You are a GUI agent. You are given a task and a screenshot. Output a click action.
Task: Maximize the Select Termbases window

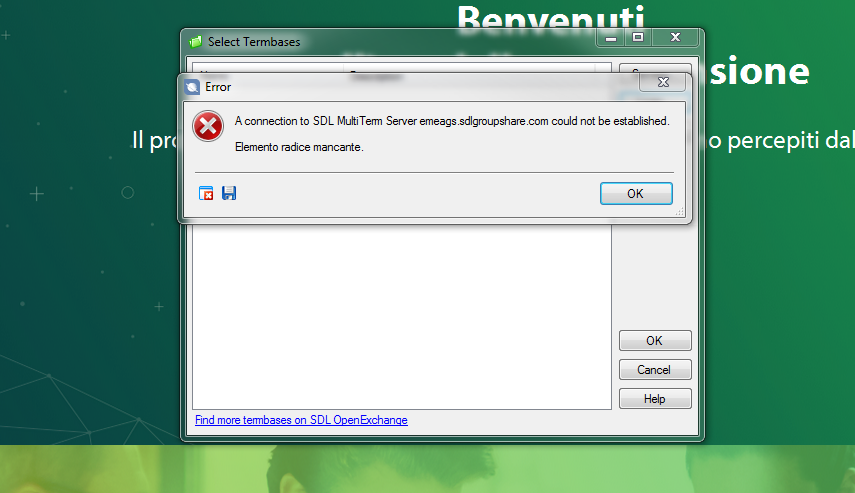pos(637,38)
